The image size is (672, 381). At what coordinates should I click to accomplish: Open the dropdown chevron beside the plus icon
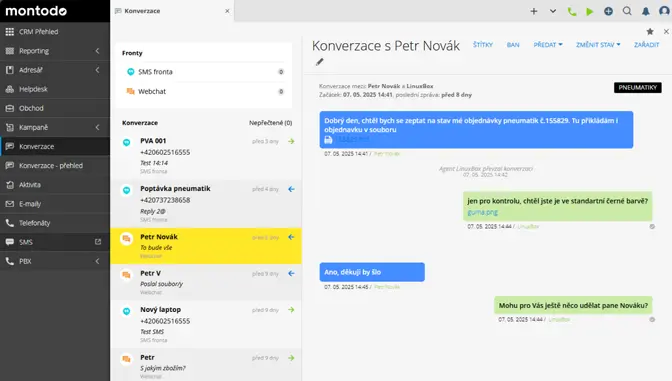(553, 12)
